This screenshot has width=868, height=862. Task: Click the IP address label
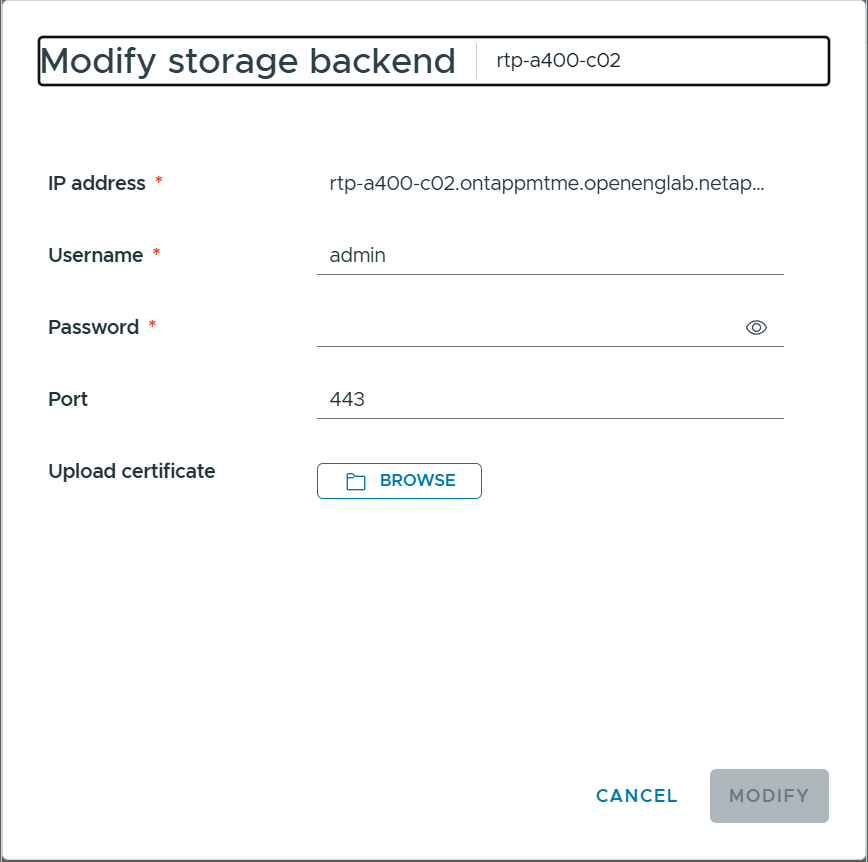tap(97, 183)
